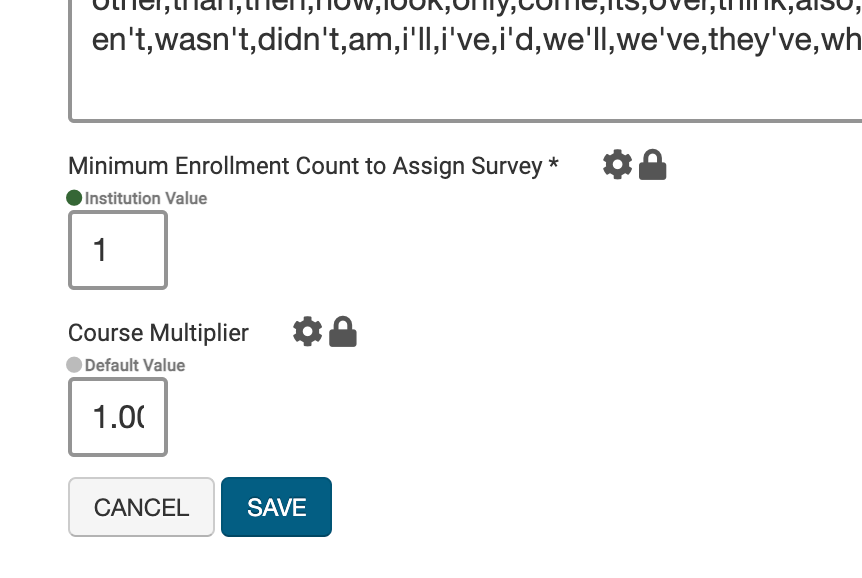Click the required asterisk after Assign Survey

553,165
